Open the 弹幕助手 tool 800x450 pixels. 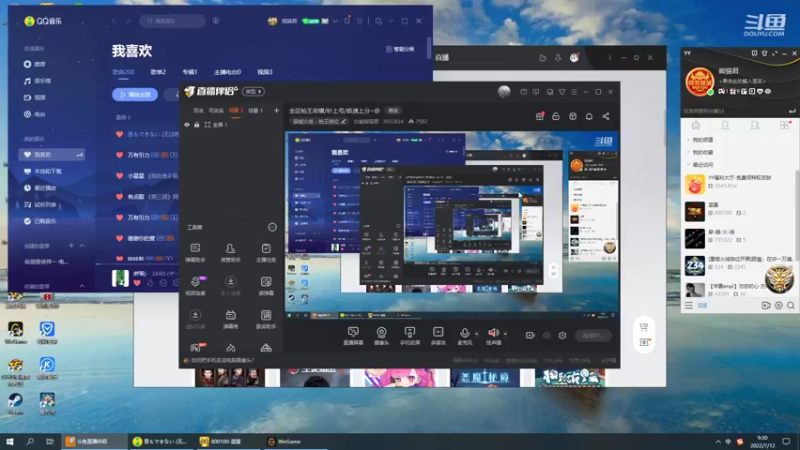click(195, 253)
